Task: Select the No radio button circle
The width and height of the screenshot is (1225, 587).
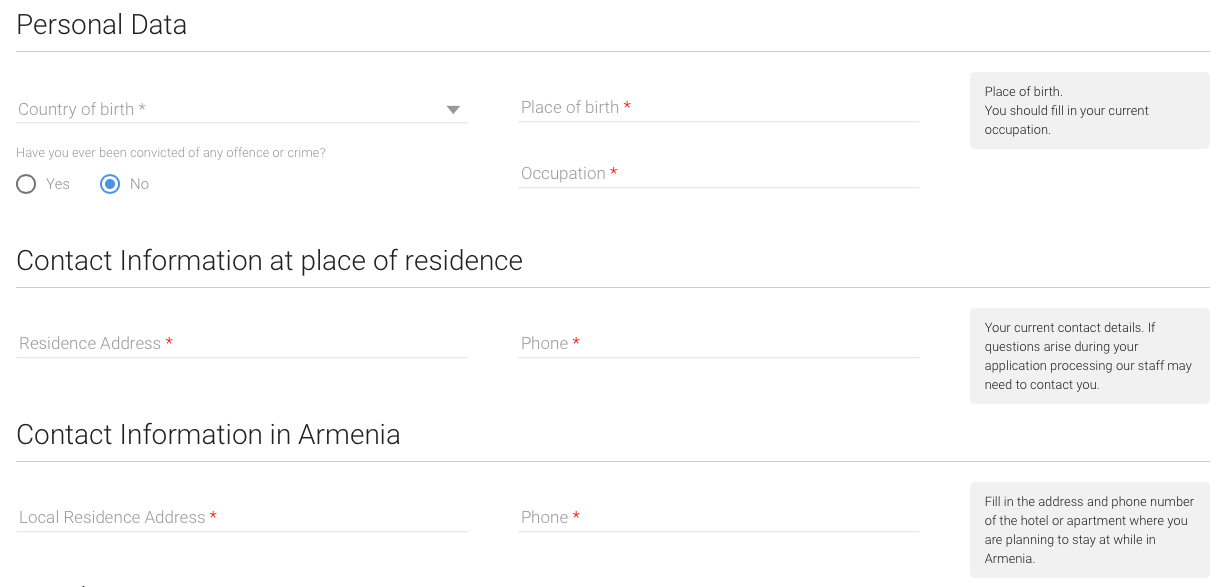Action: point(110,184)
